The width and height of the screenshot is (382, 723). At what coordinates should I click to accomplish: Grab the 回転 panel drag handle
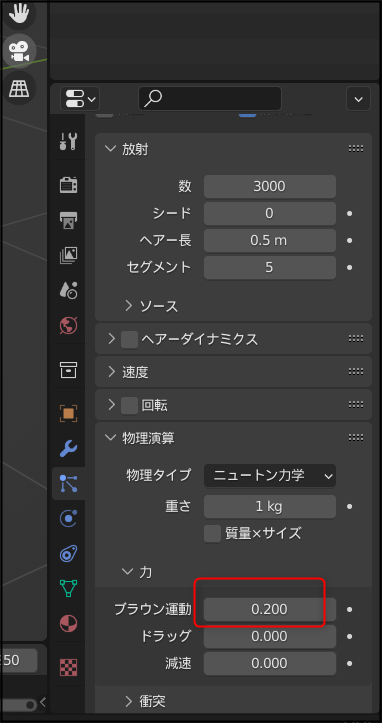pyautogui.click(x=356, y=405)
